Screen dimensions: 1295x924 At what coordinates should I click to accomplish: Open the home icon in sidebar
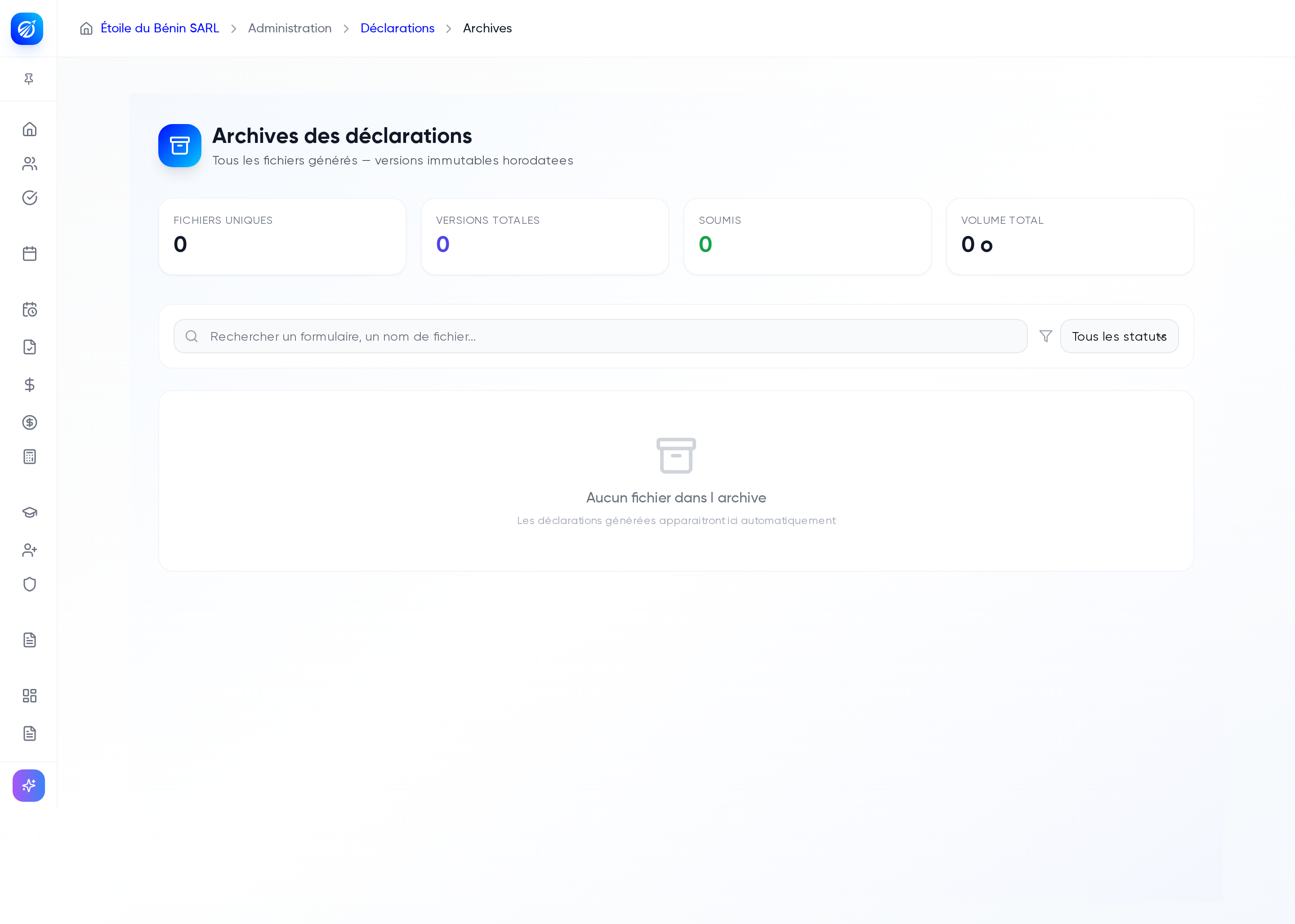pos(30,129)
